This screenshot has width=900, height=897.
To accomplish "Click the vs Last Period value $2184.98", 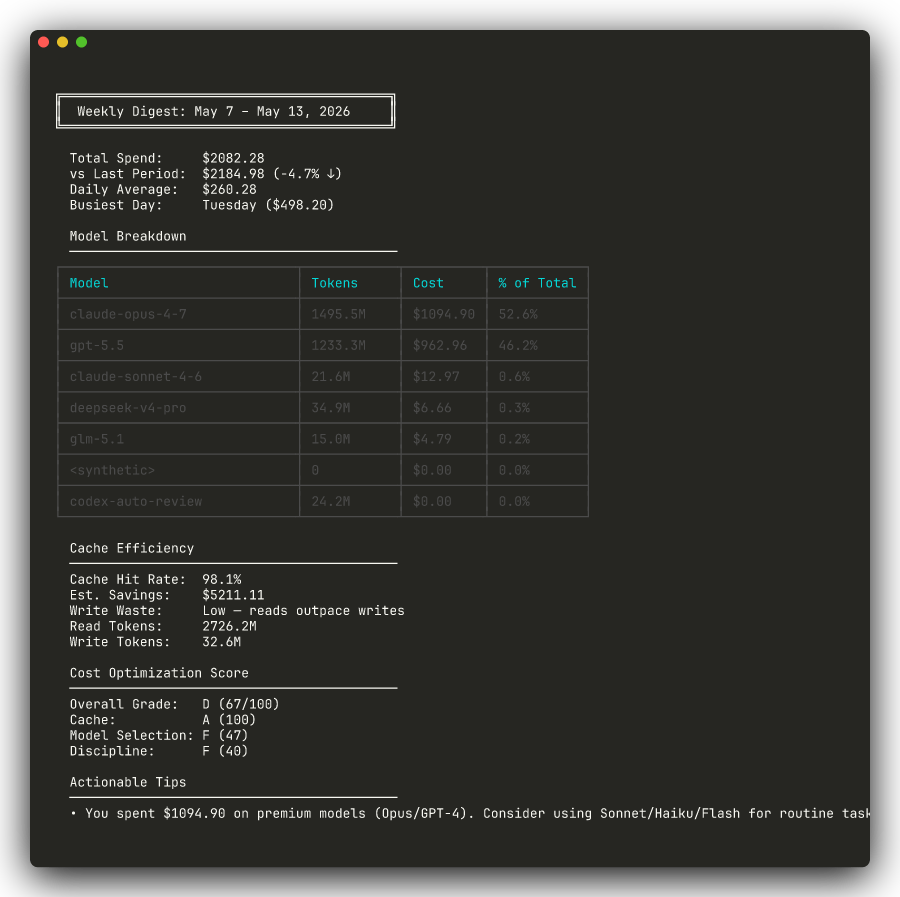I will point(233,174).
